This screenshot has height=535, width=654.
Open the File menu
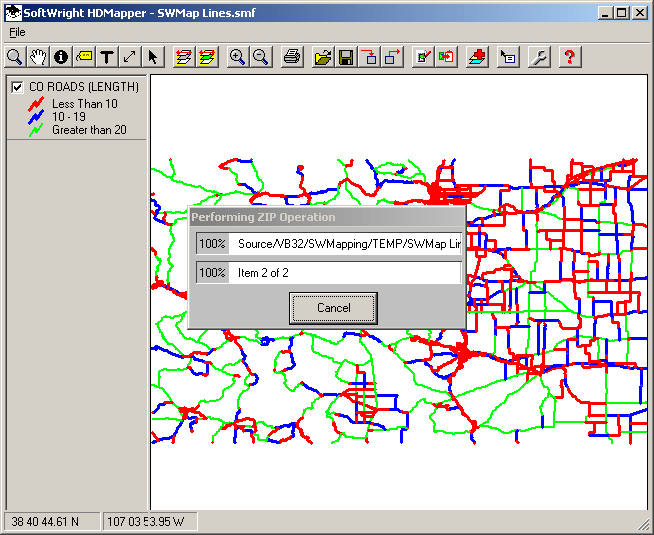(17, 32)
